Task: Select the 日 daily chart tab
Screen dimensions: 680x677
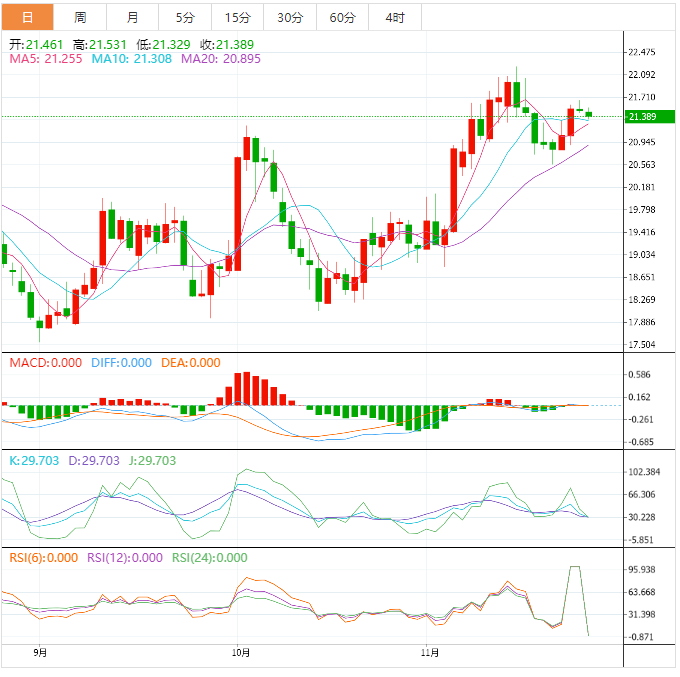Action: click(x=27, y=17)
